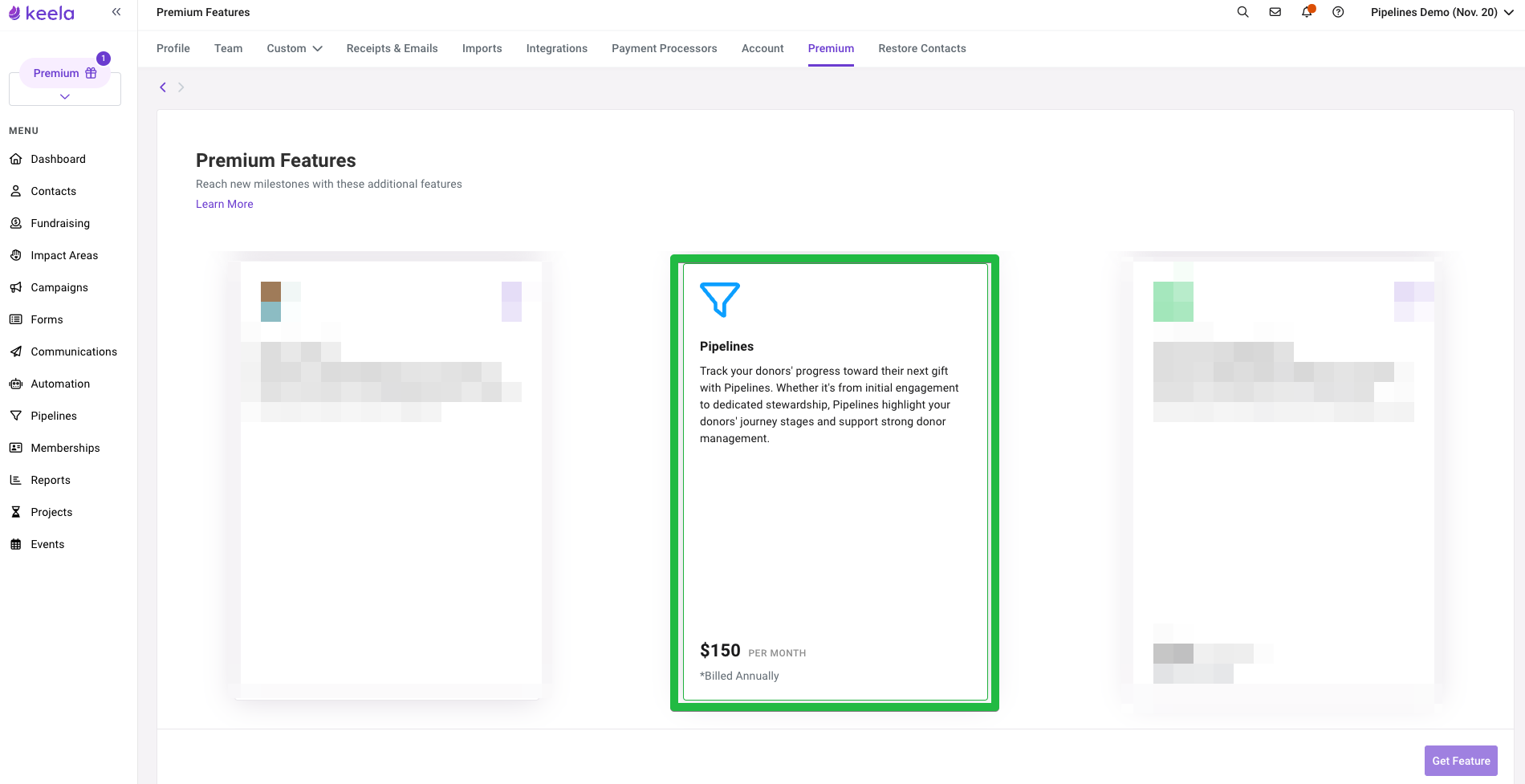Click the Dashboard home icon

[x=15, y=159]
